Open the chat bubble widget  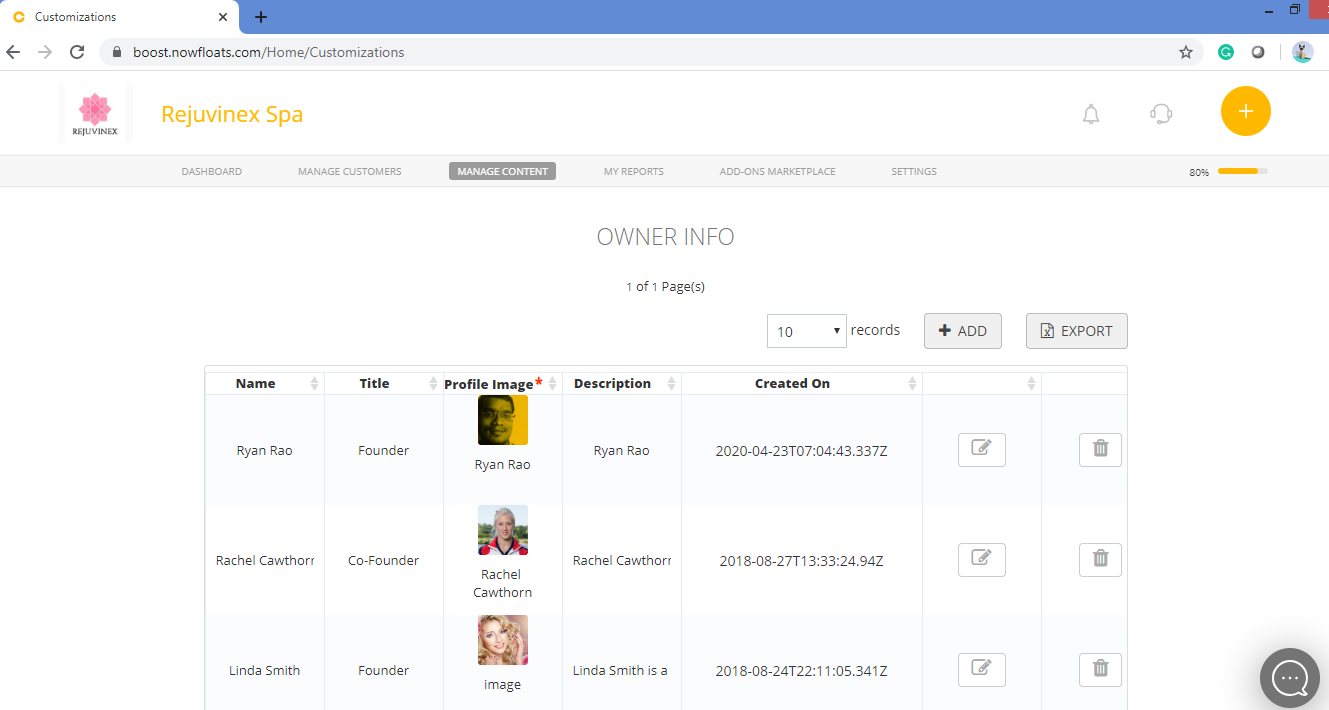click(x=1290, y=678)
